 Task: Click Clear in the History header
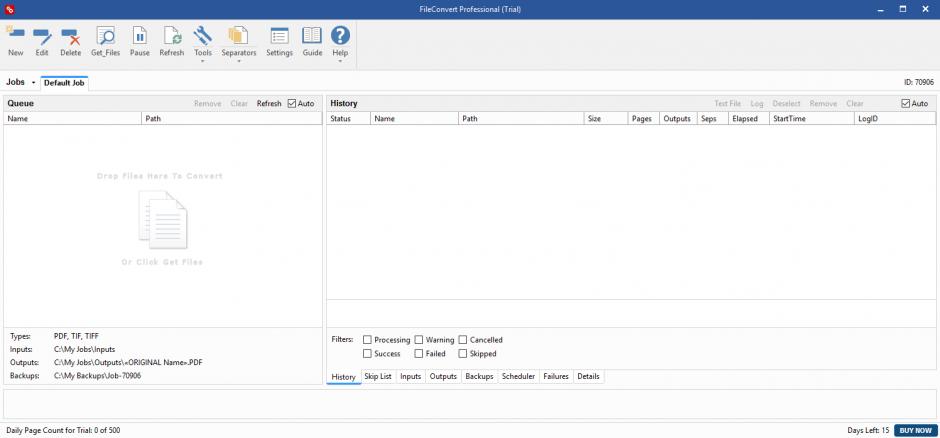(x=855, y=104)
